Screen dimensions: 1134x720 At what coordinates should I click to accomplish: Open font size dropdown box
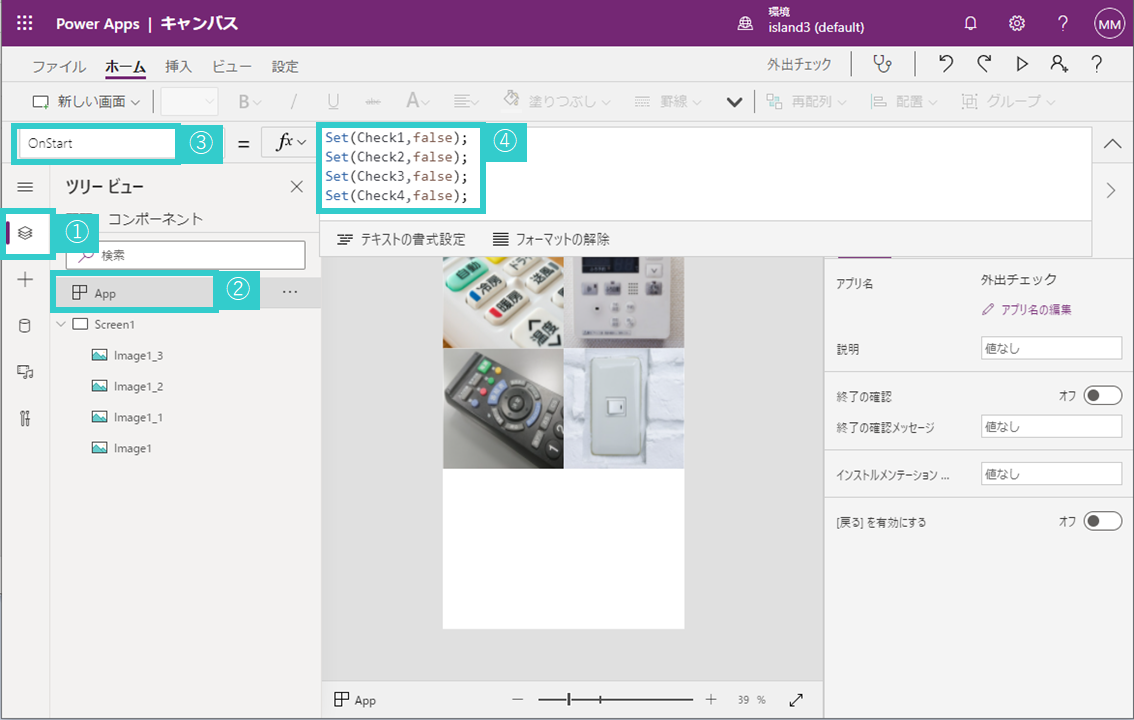coord(189,102)
